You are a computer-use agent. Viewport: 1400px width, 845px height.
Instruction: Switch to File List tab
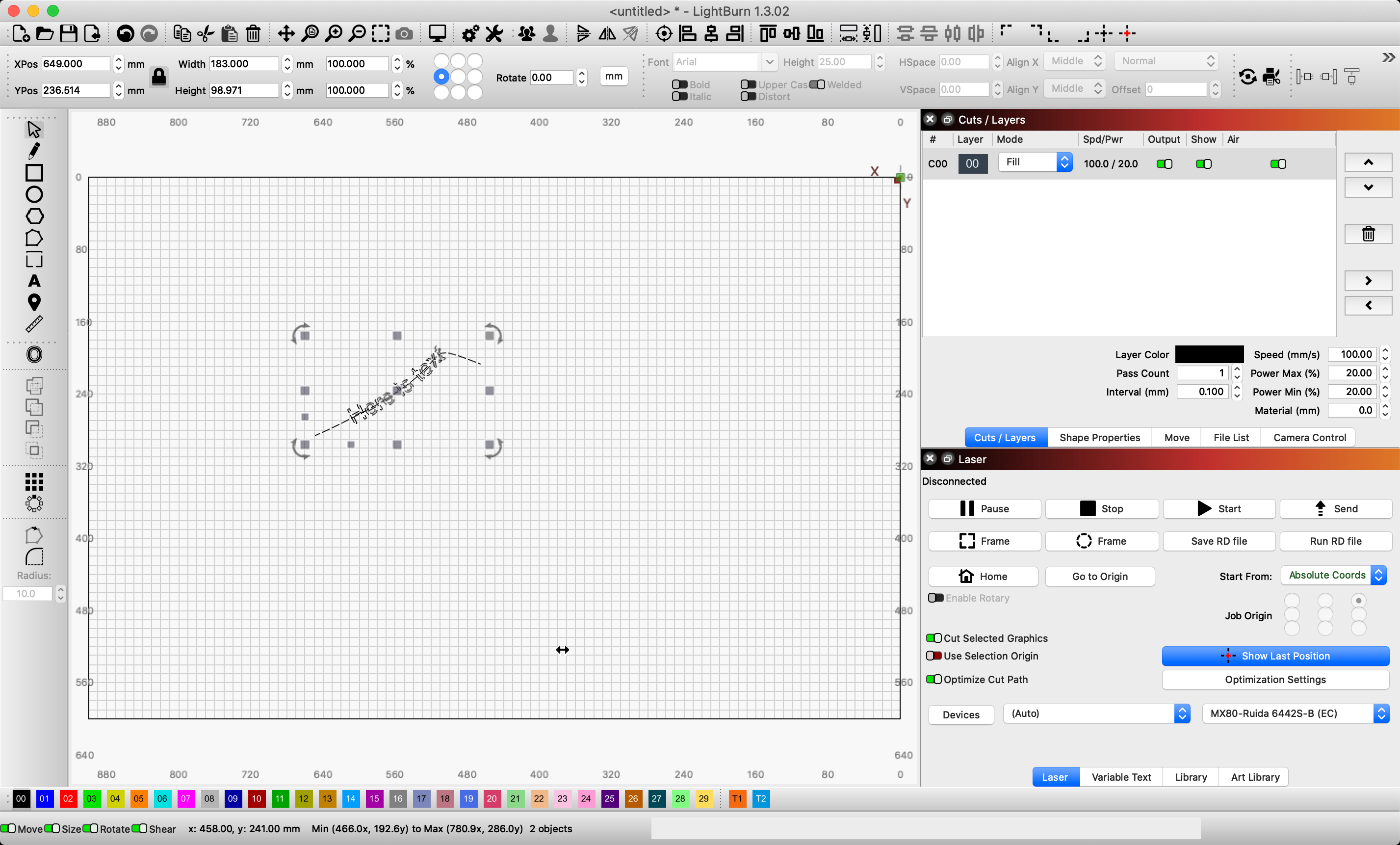click(1231, 438)
